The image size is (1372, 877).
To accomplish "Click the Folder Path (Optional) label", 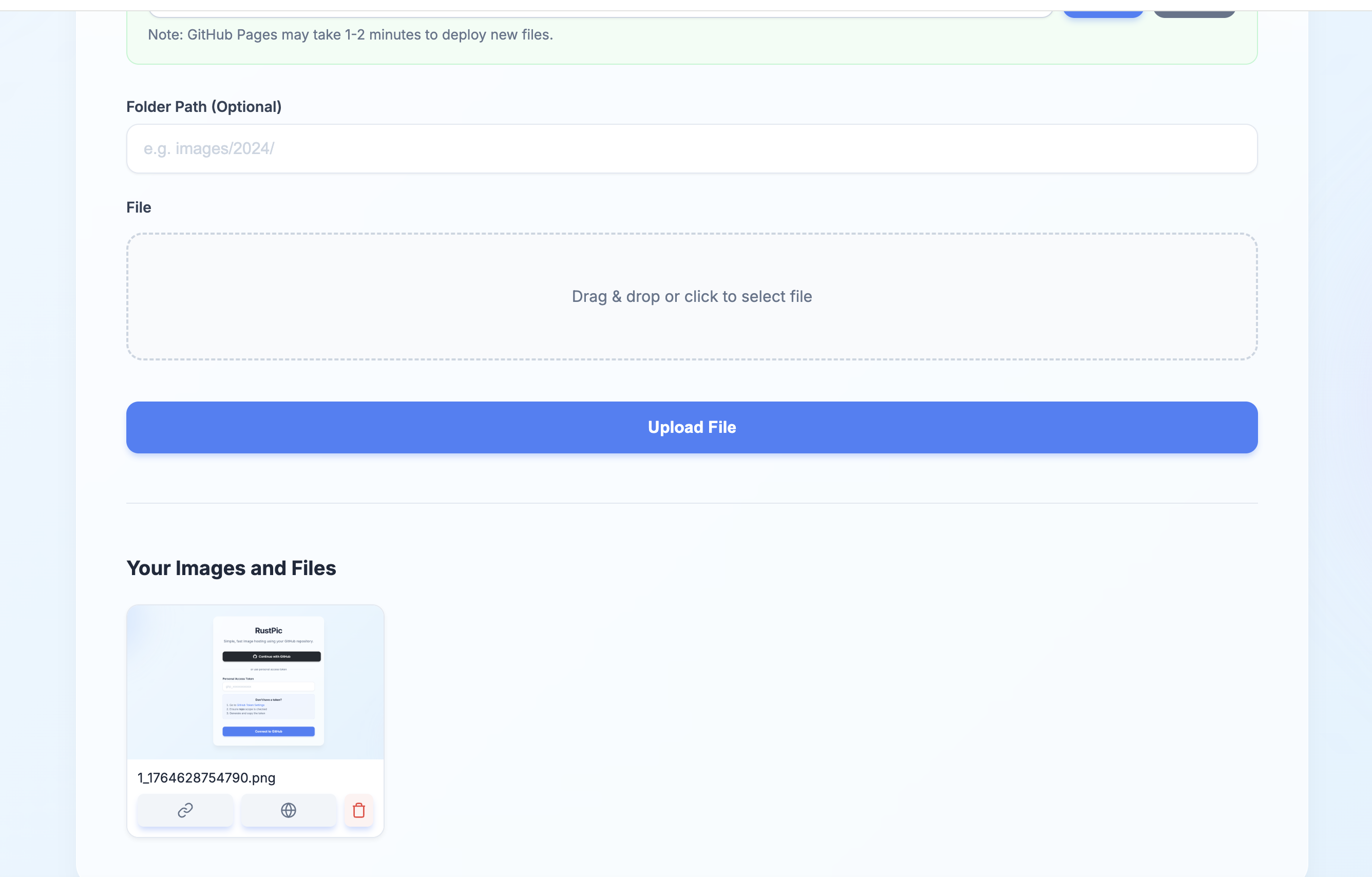I will pyautogui.click(x=203, y=107).
